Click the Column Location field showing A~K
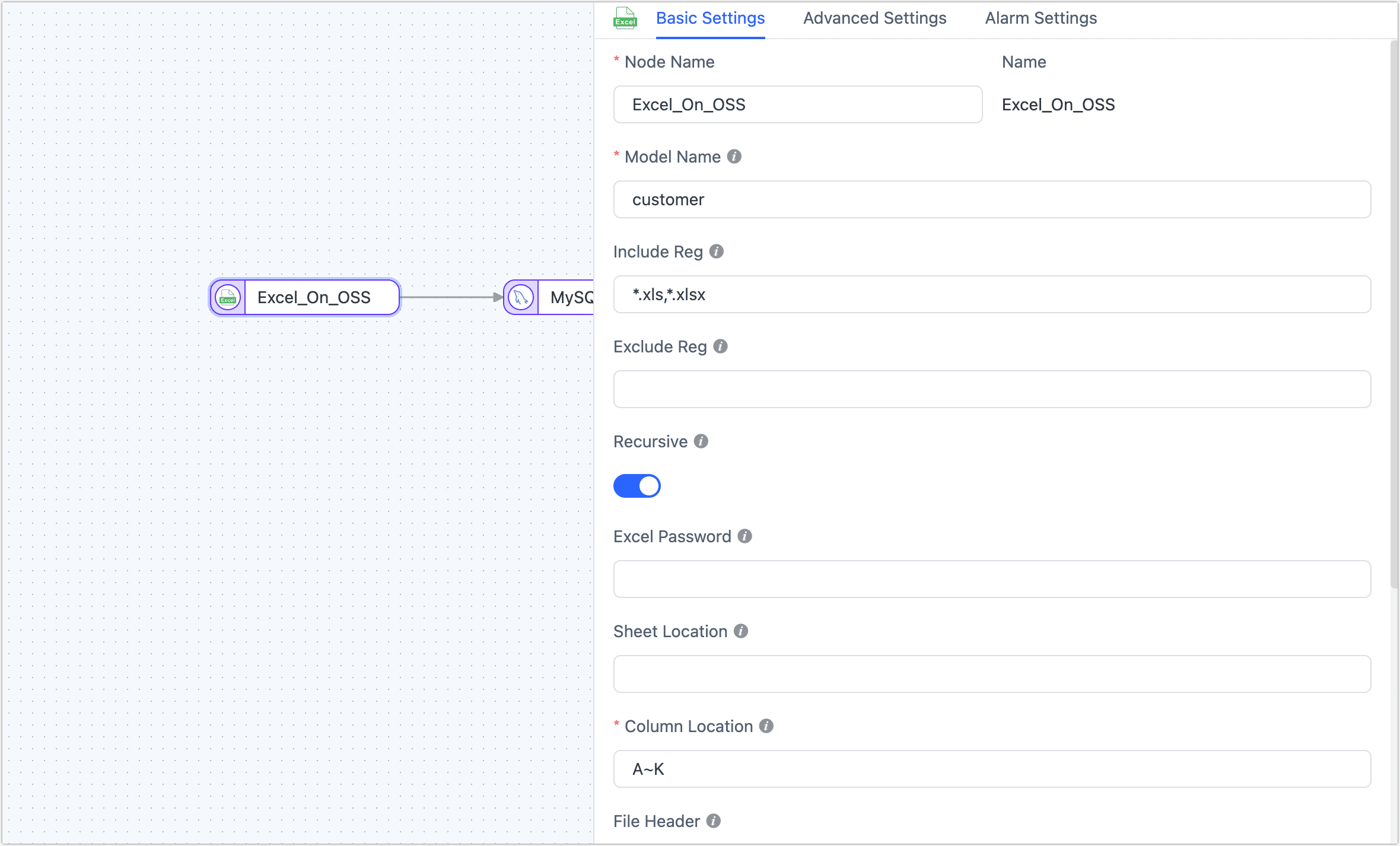Screen dimensions: 1400x846 992,769
